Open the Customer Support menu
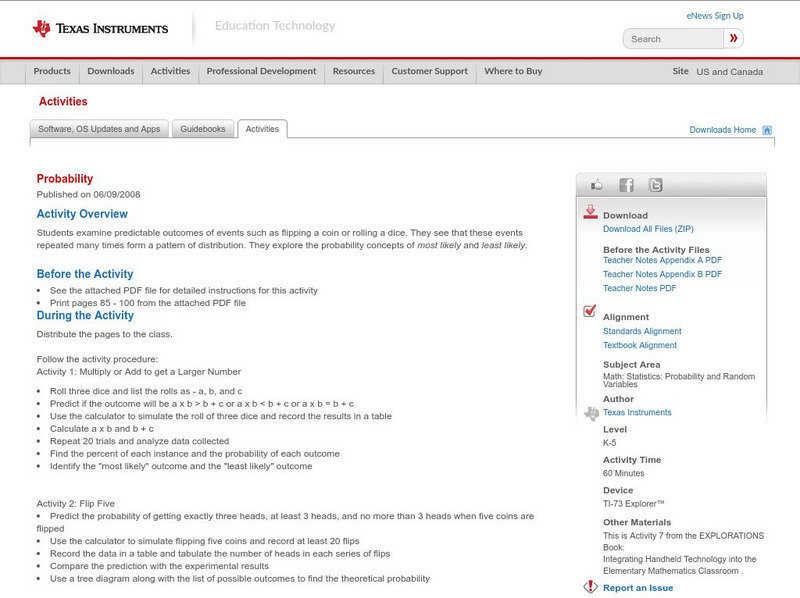The height and width of the screenshot is (598, 800). pyautogui.click(x=430, y=71)
